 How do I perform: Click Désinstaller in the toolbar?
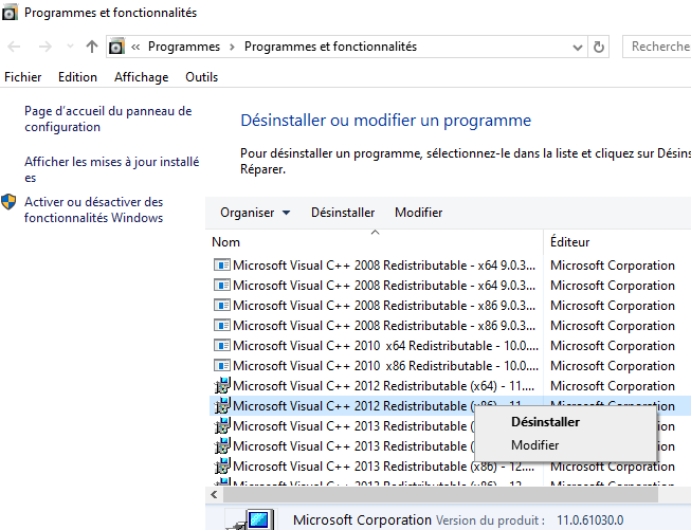(343, 213)
